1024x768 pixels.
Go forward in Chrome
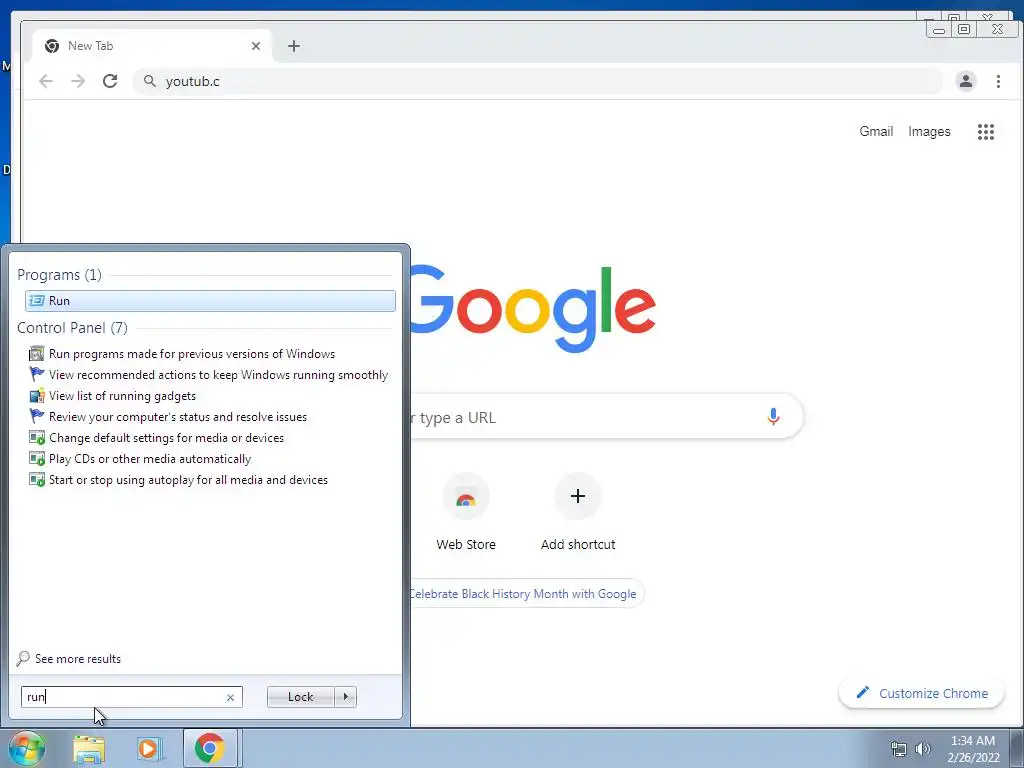pyautogui.click(x=78, y=81)
